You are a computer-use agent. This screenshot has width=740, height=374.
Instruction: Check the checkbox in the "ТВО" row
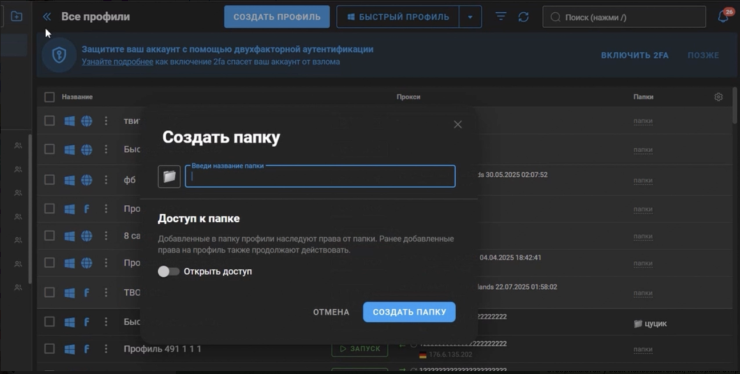pos(49,292)
